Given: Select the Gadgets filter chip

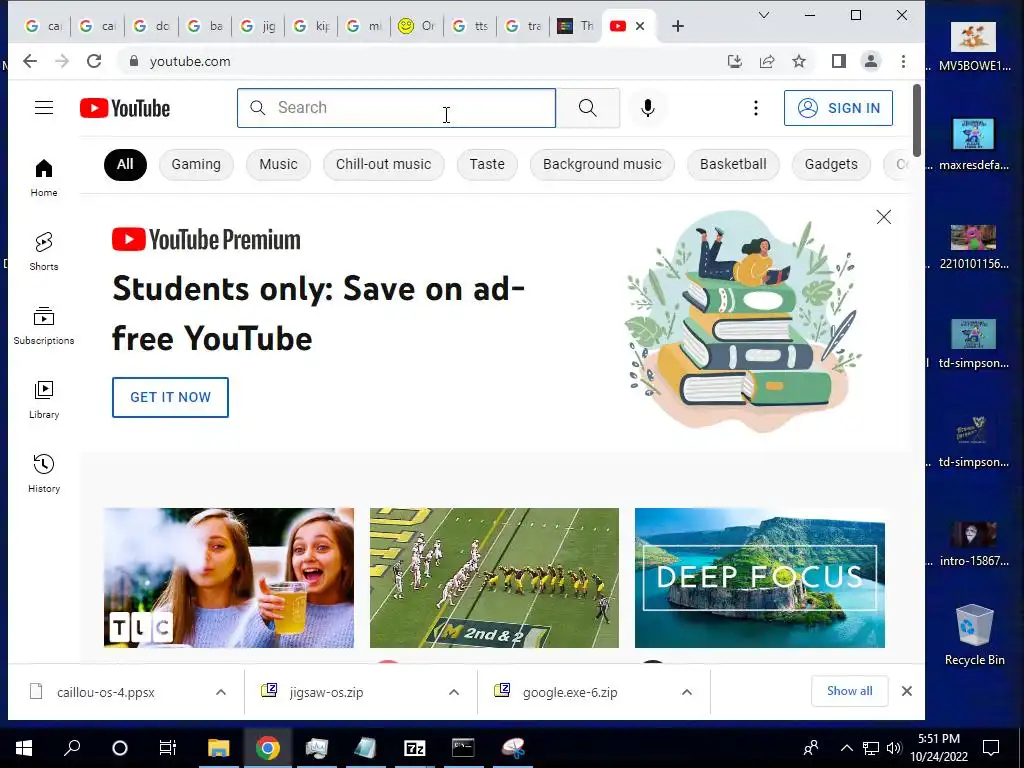Looking at the screenshot, I should click(831, 165).
